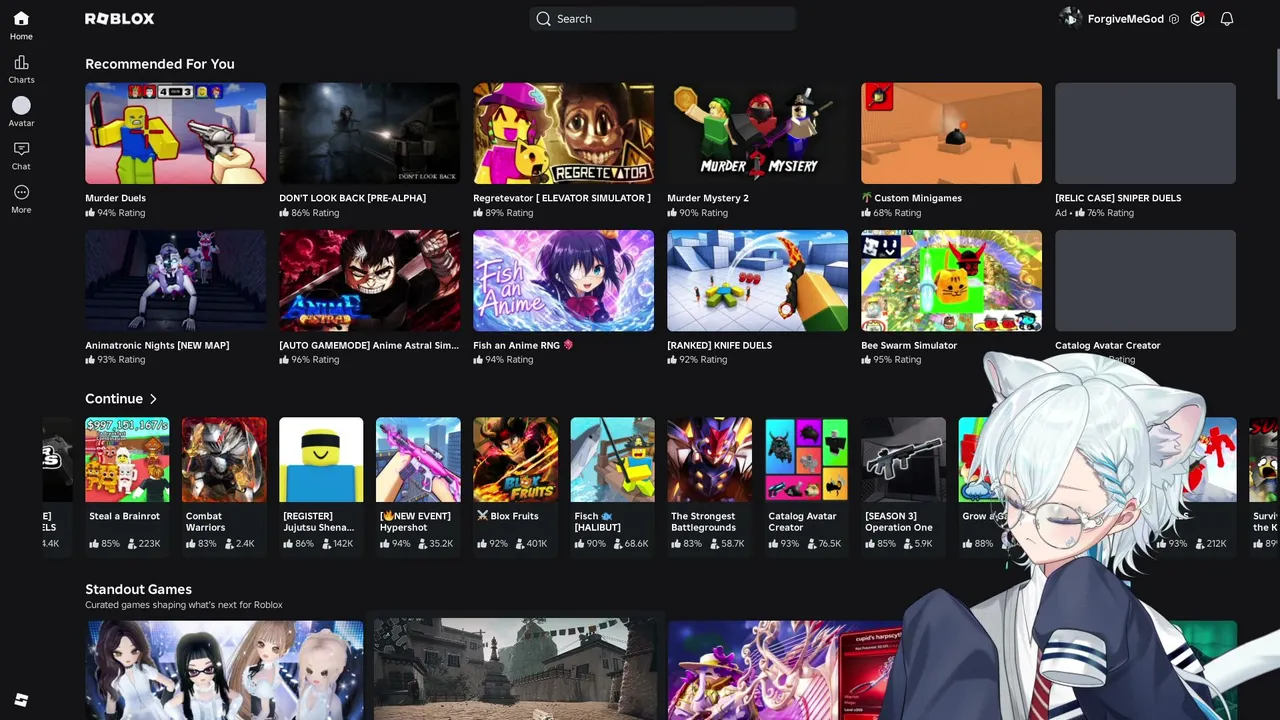Image resolution: width=1280 pixels, height=720 pixels.
Task: Open the Blox Fruits game icon
Action: pyautogui.click(x=515, y=460)
